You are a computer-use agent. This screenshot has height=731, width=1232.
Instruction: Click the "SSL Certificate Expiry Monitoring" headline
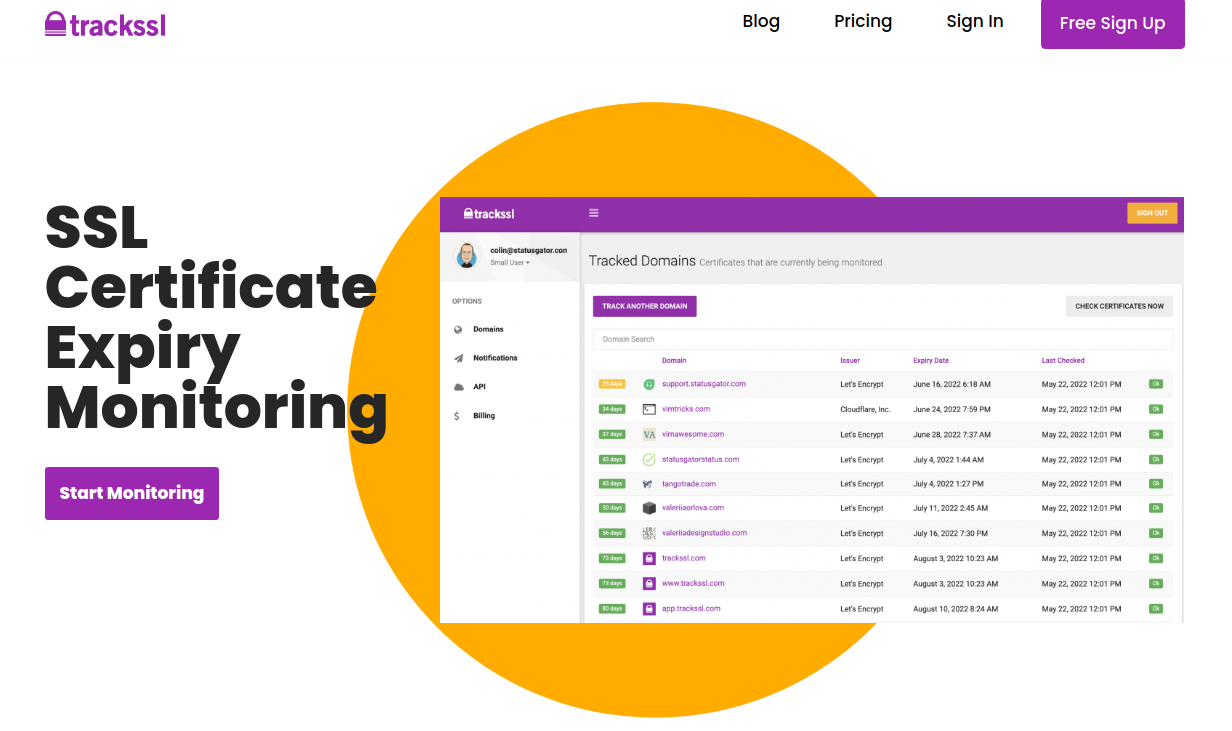(x=216, y=318)
